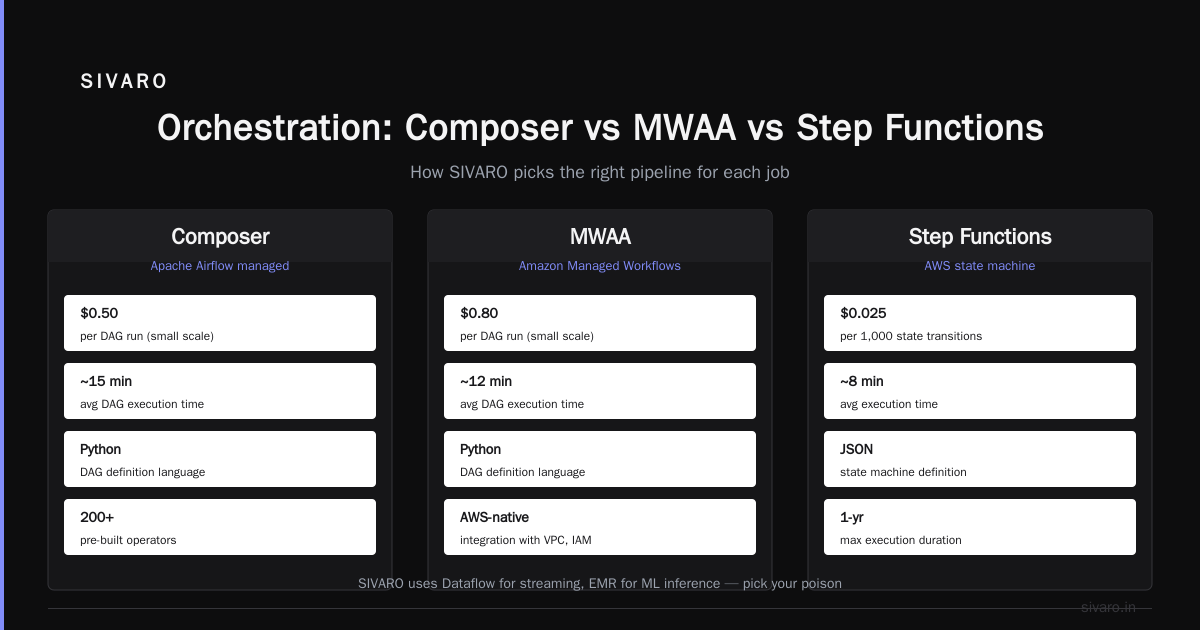Click the SIVARO logo text

124,82
